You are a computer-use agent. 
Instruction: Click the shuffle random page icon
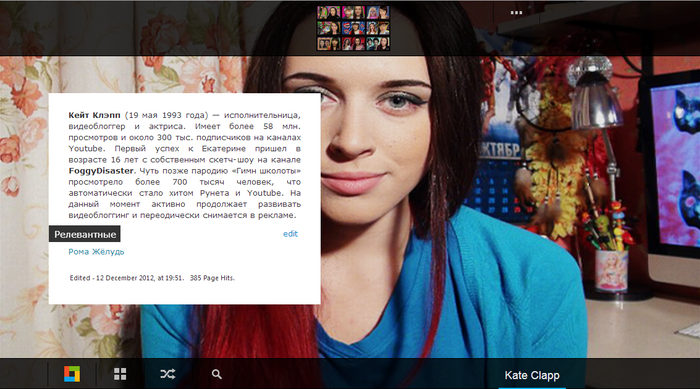(x=167, y=374)
